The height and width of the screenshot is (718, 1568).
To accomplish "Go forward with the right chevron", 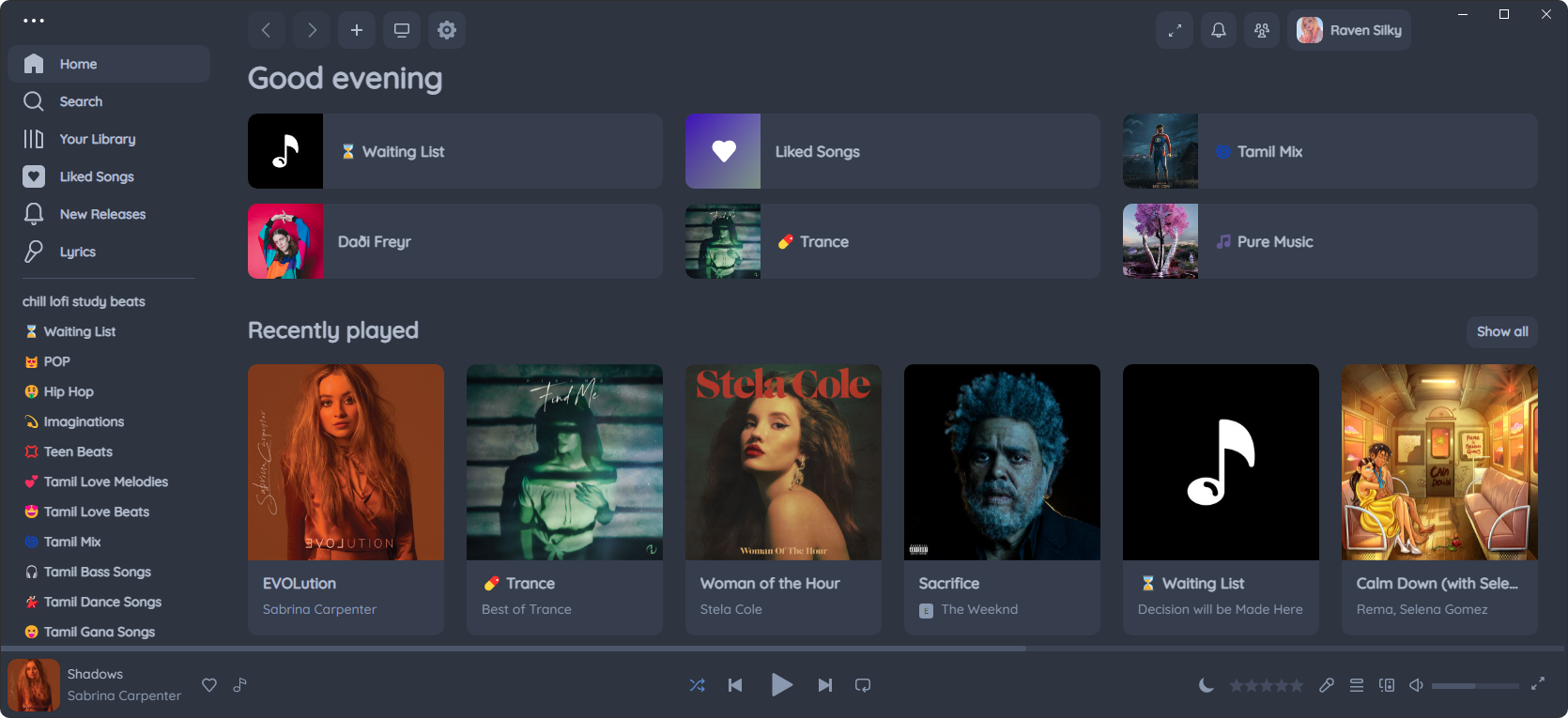I will click(x=312, y=30).
